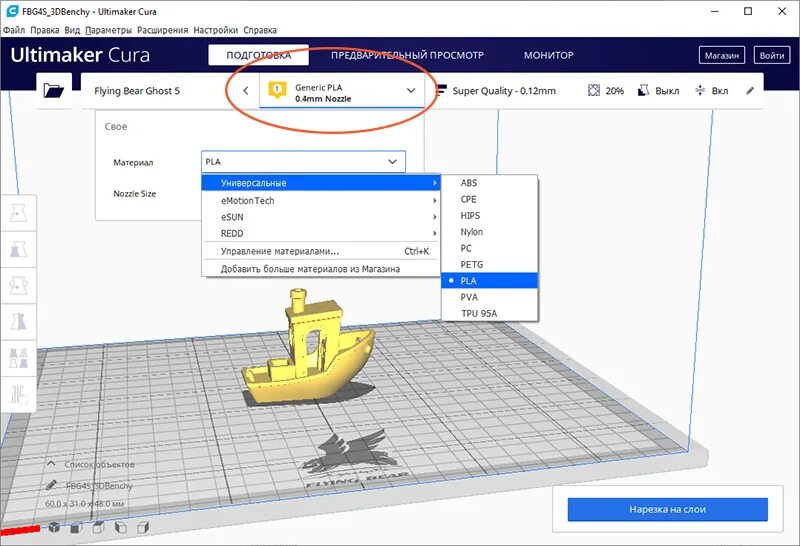Switch to front view cube icon
800x546 pixels.
(76, 528)
